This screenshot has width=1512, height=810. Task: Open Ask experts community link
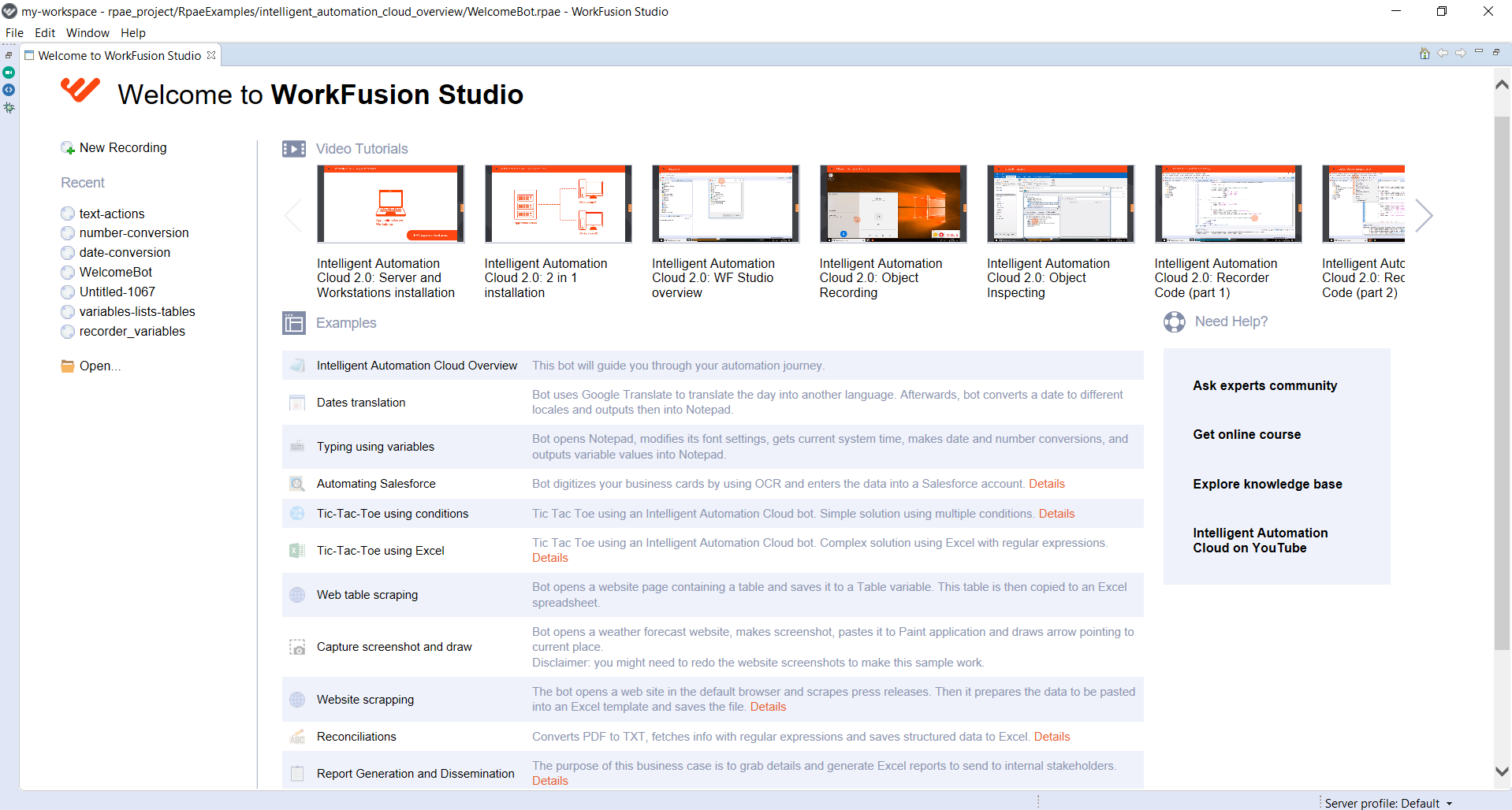pos(1264,386)
